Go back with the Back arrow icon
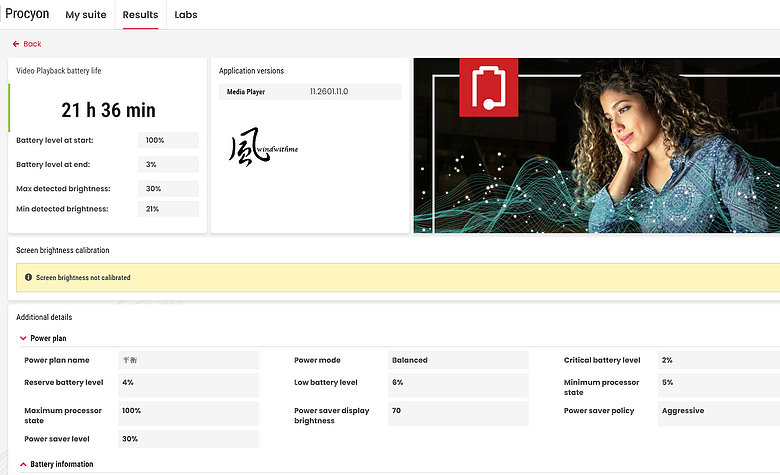The height and width of the screenshot is (475, 780). pos(16,44)
